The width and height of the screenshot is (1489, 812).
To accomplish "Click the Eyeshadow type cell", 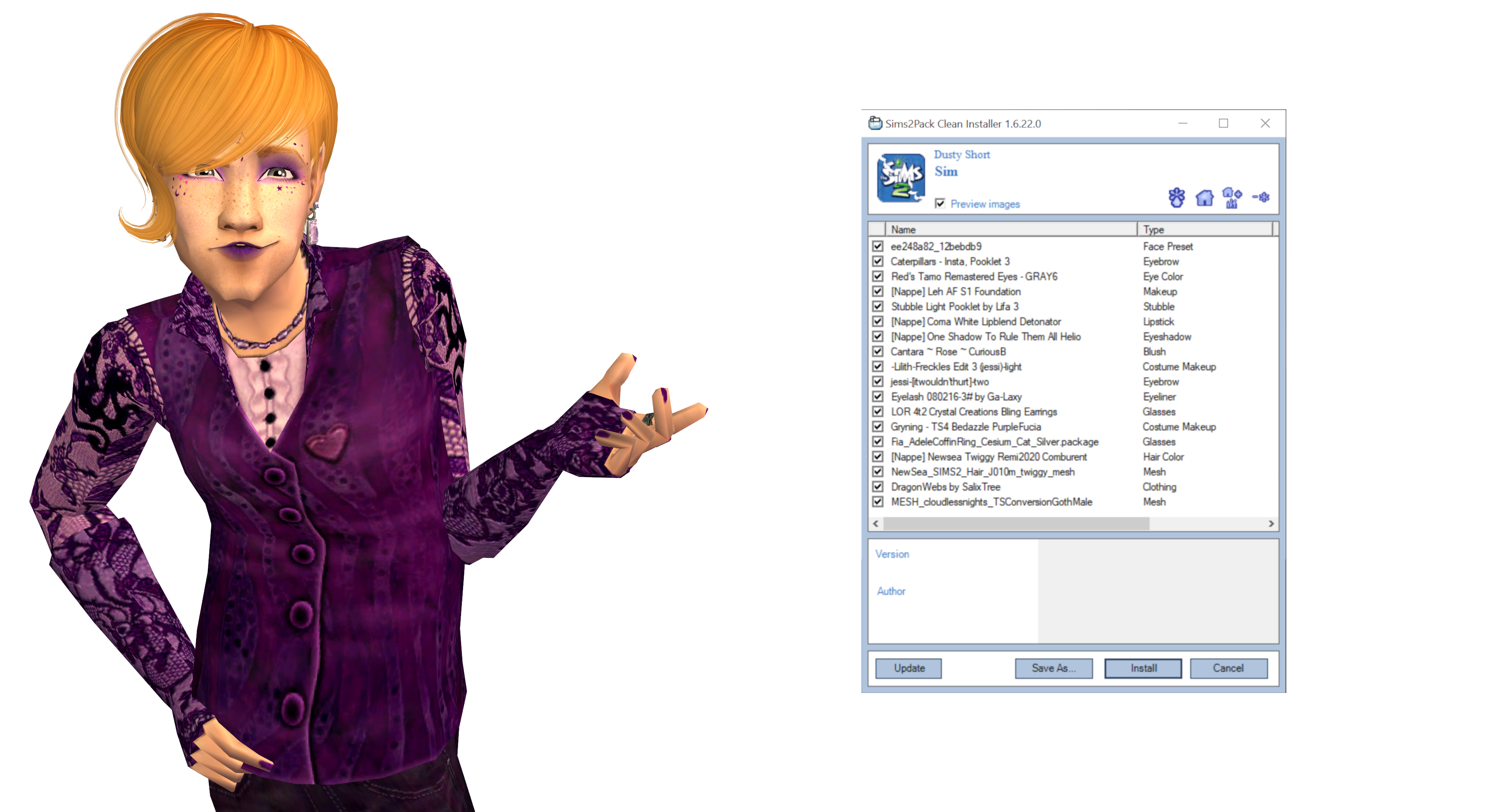I will click(x=1166, y=337).
